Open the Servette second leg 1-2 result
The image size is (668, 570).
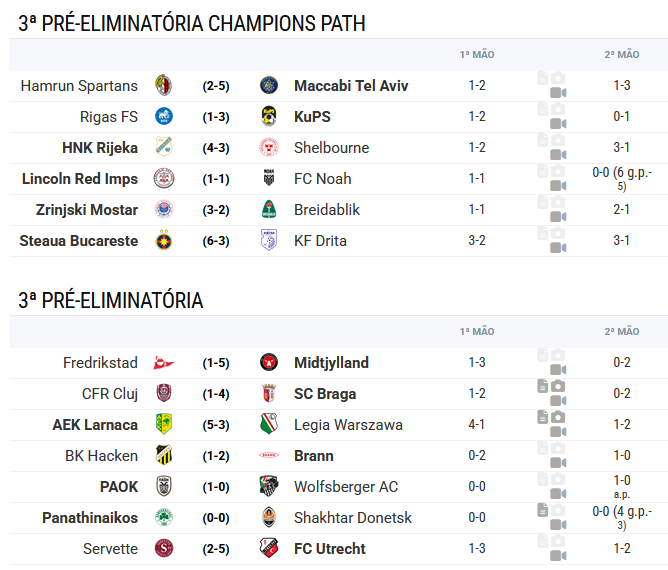click(622, 548)
